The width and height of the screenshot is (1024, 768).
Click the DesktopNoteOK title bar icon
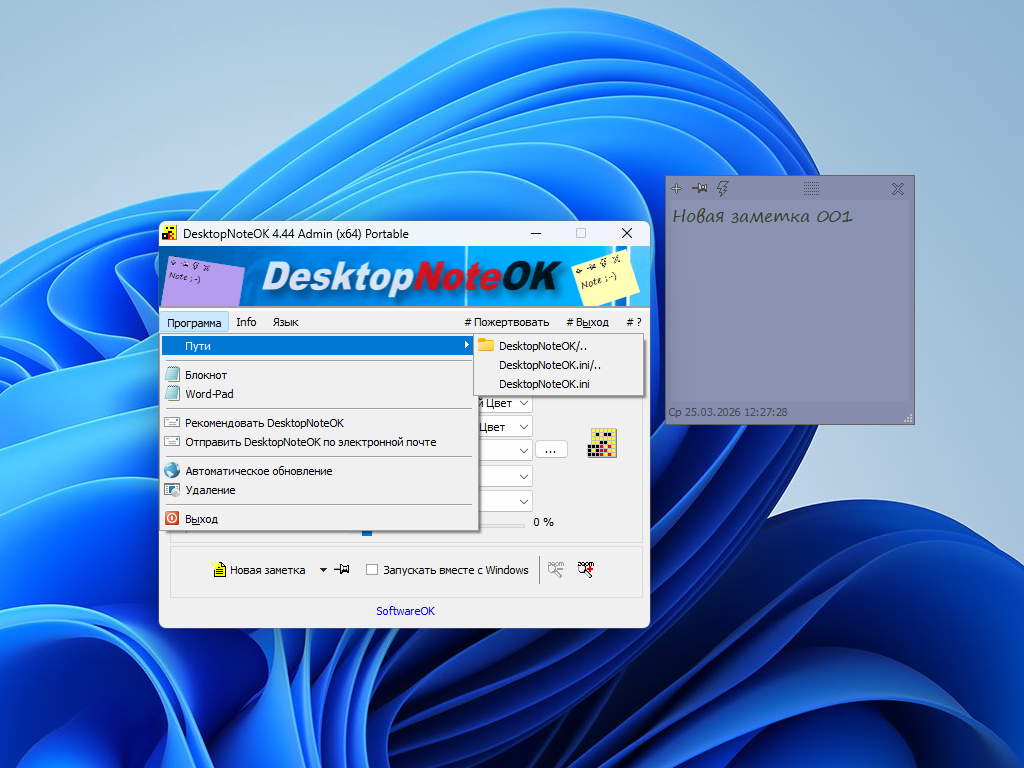click(170, 233)
